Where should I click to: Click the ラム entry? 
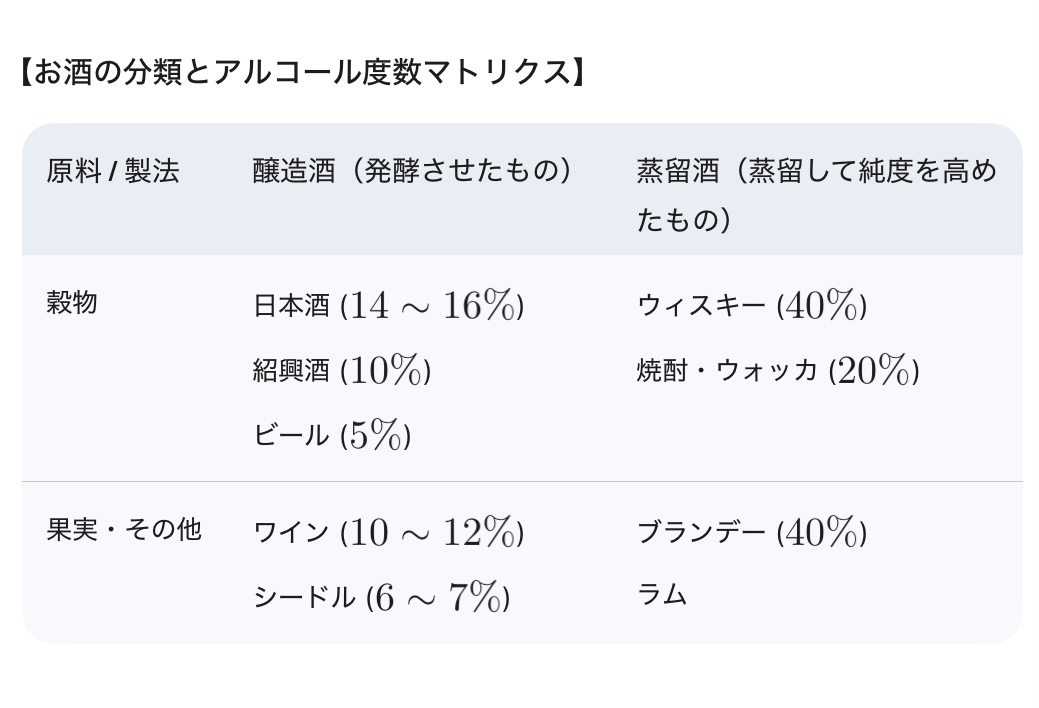662,596
